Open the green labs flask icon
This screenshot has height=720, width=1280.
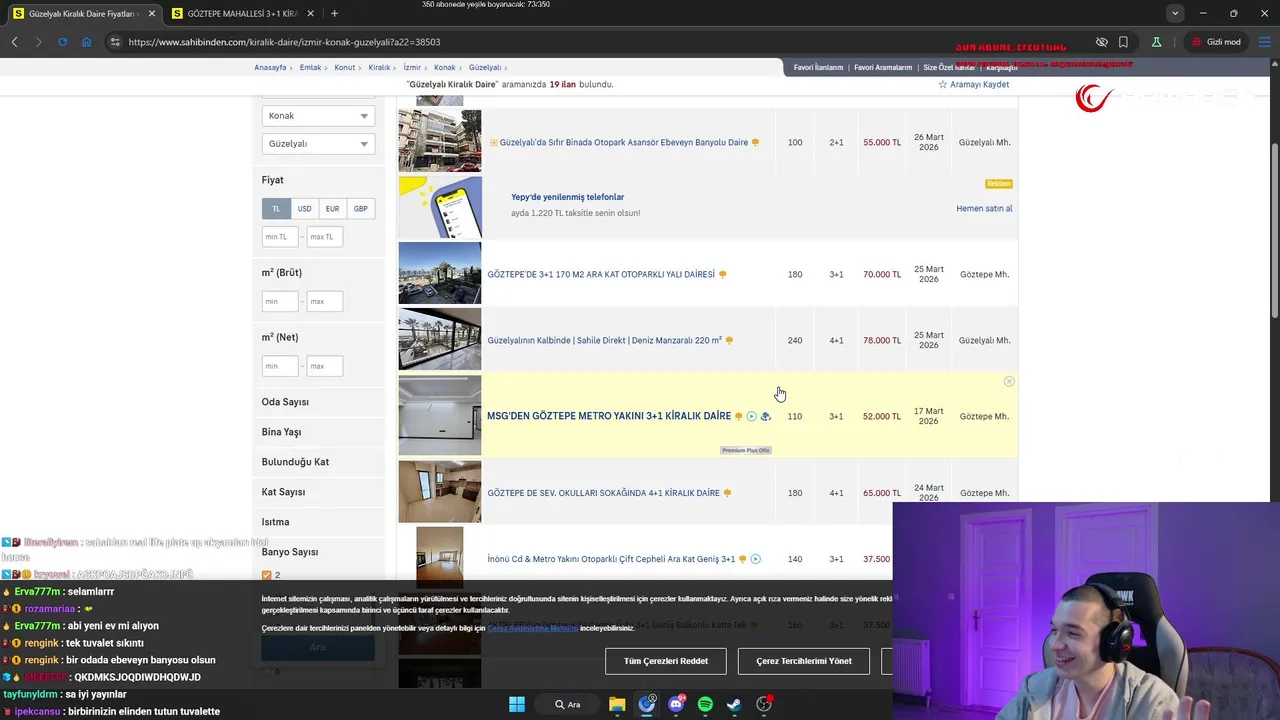click(1156, 42)
